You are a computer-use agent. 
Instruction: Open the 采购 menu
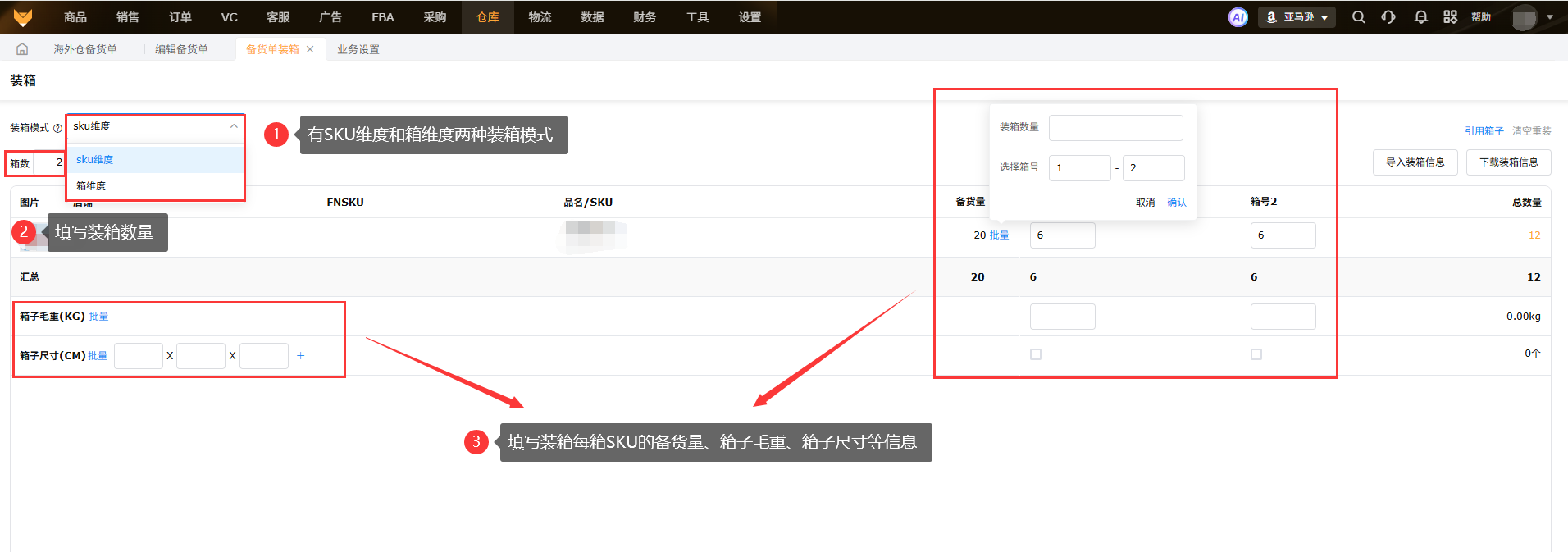pos(435,17)
